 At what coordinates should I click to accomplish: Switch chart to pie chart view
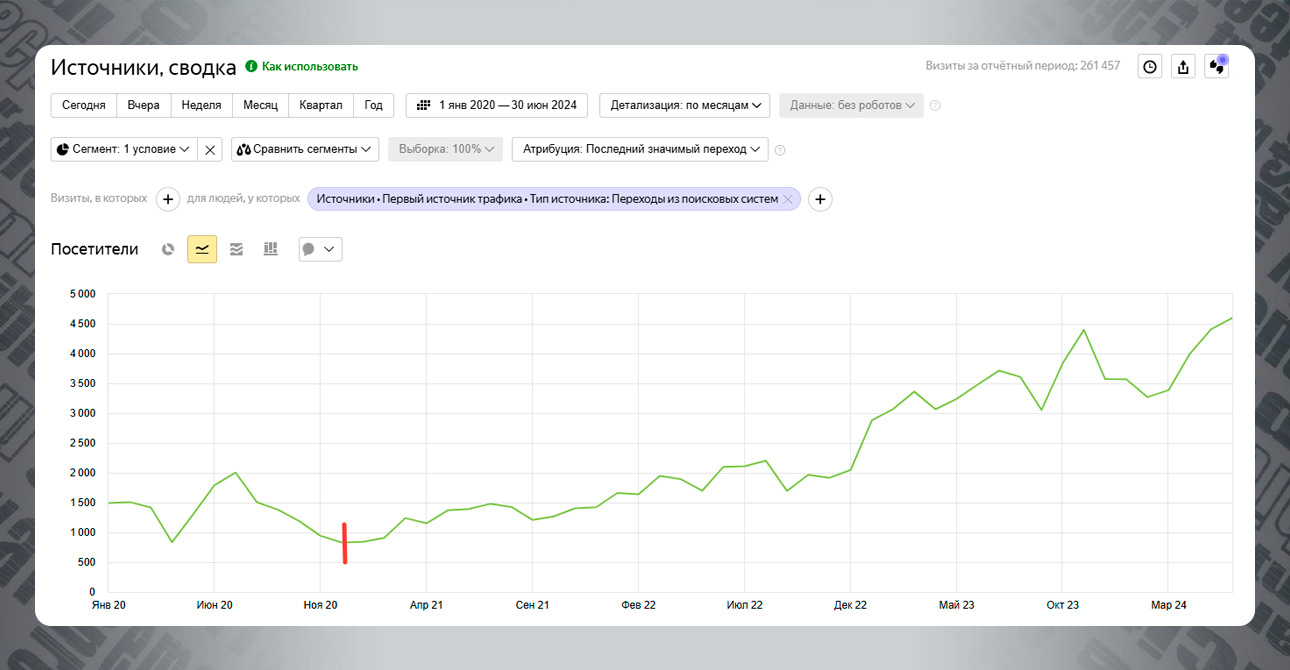(168, 249)
